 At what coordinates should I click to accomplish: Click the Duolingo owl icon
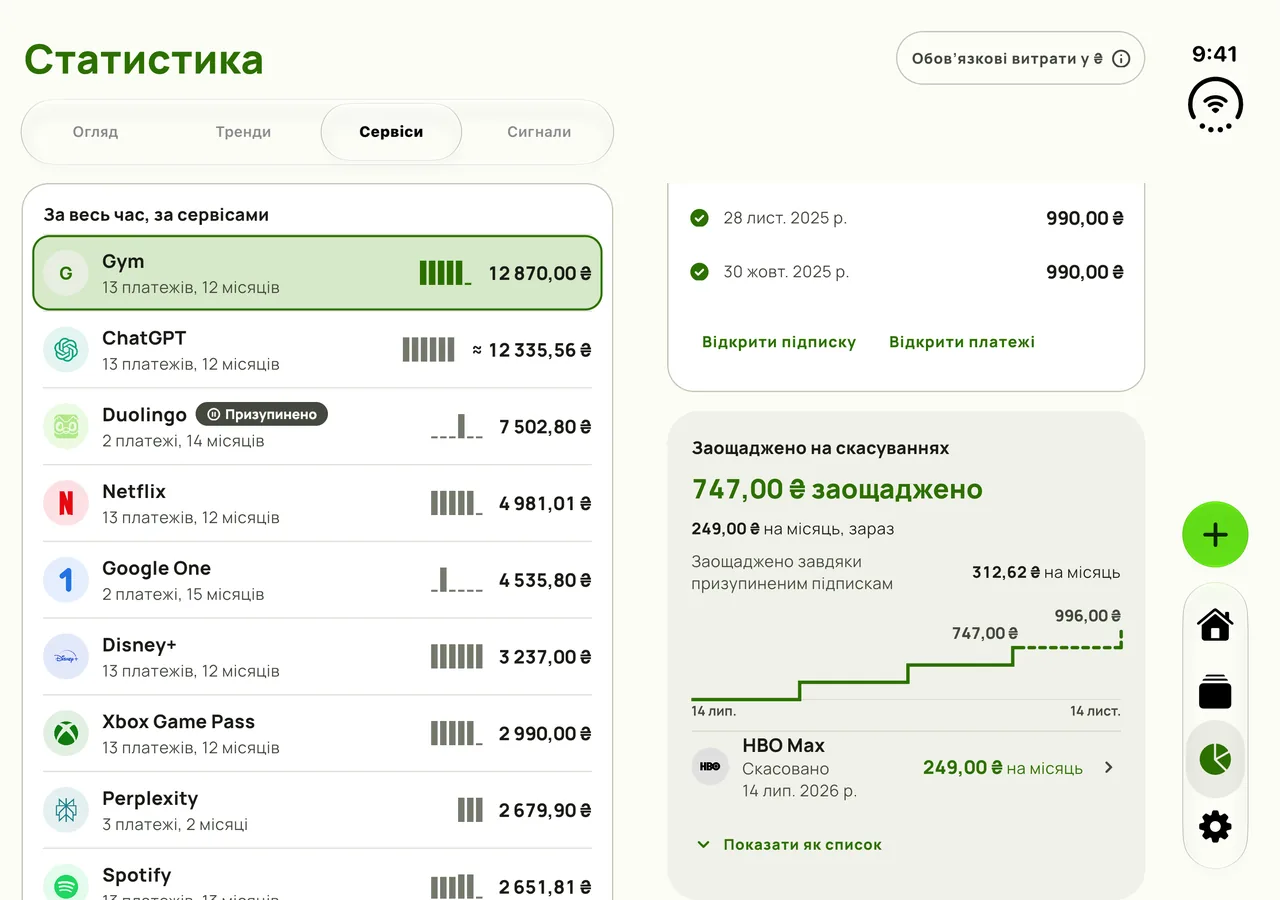(x=66, y=426)
